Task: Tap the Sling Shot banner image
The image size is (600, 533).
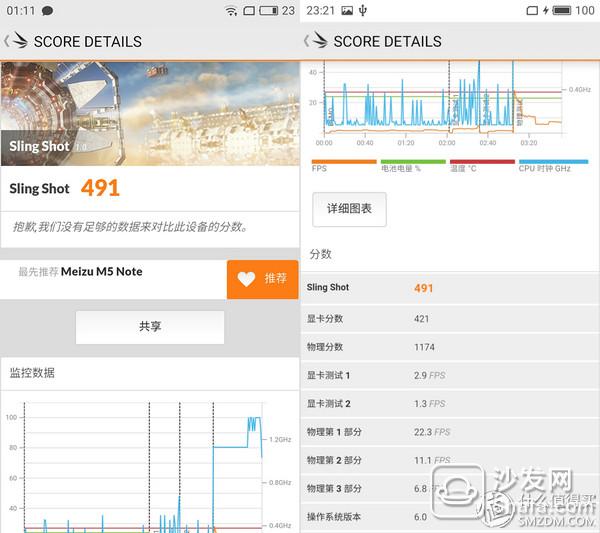Action: (x=150, y=114)
